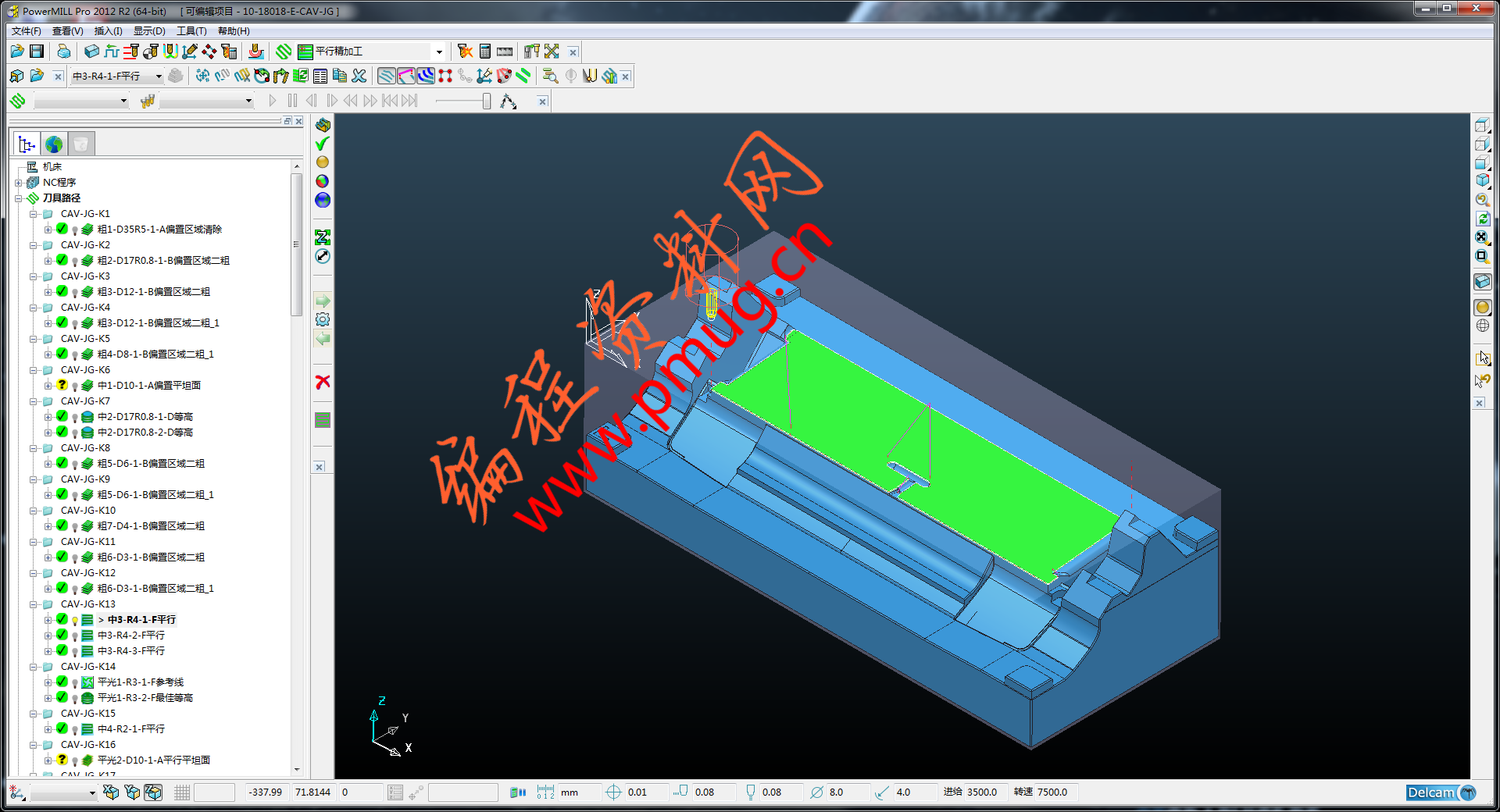
Task: Open the Rapid move heights icon
Action: tap(131, 52)
